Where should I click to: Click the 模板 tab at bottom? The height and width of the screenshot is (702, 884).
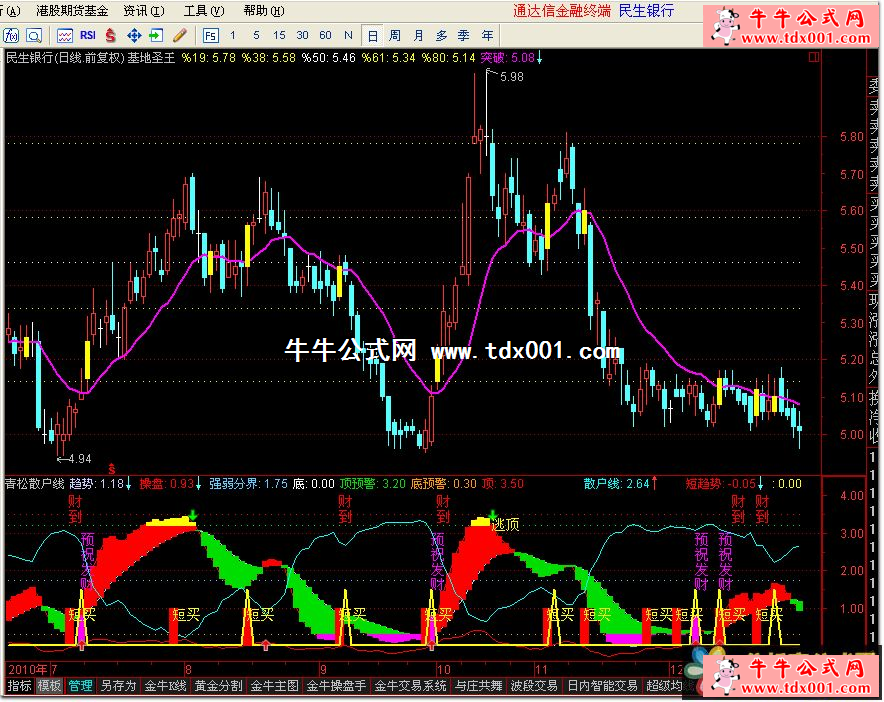click(x=49, y=686)
